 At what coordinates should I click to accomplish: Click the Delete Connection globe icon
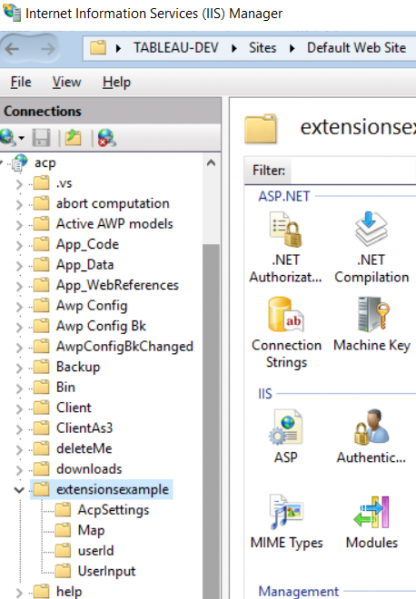(107, 138)
